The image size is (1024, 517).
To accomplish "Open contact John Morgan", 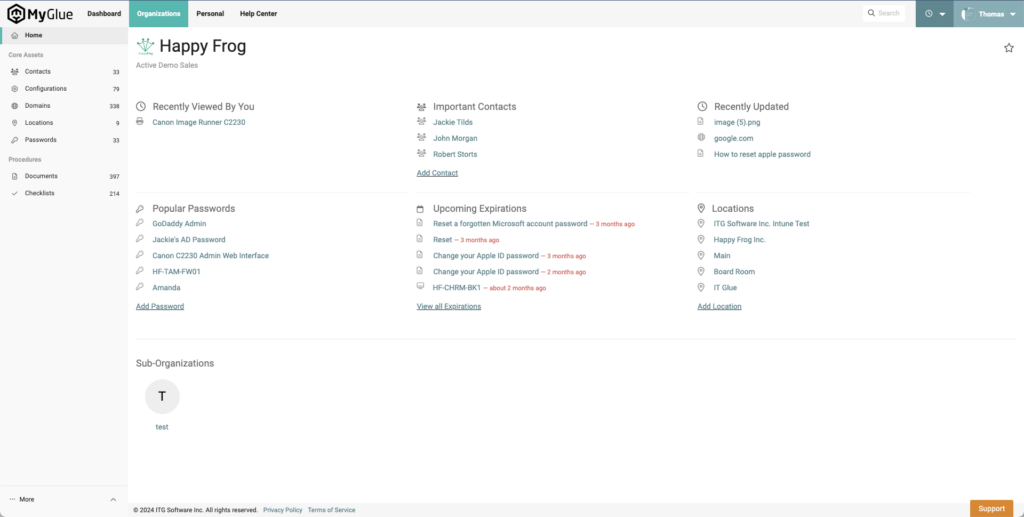I will pos(455,138).
